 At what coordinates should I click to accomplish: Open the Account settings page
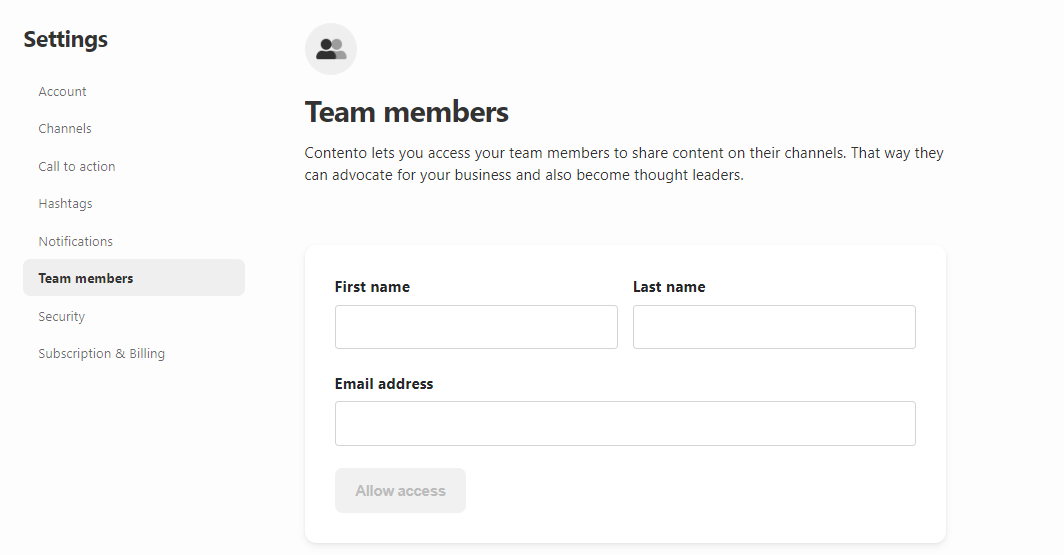62,92
